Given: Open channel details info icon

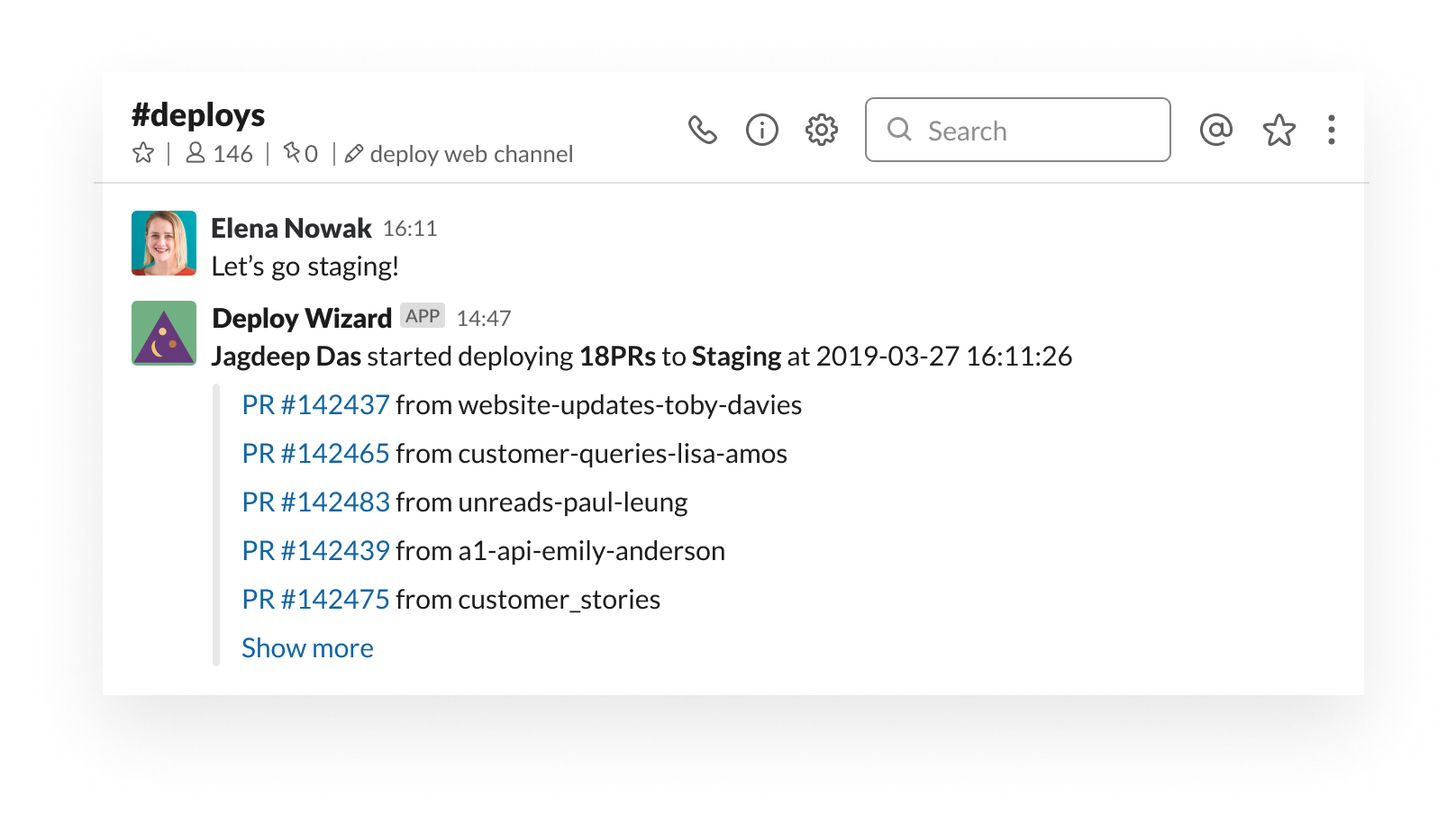Looking at the screenshot, I should click(762, 131).
